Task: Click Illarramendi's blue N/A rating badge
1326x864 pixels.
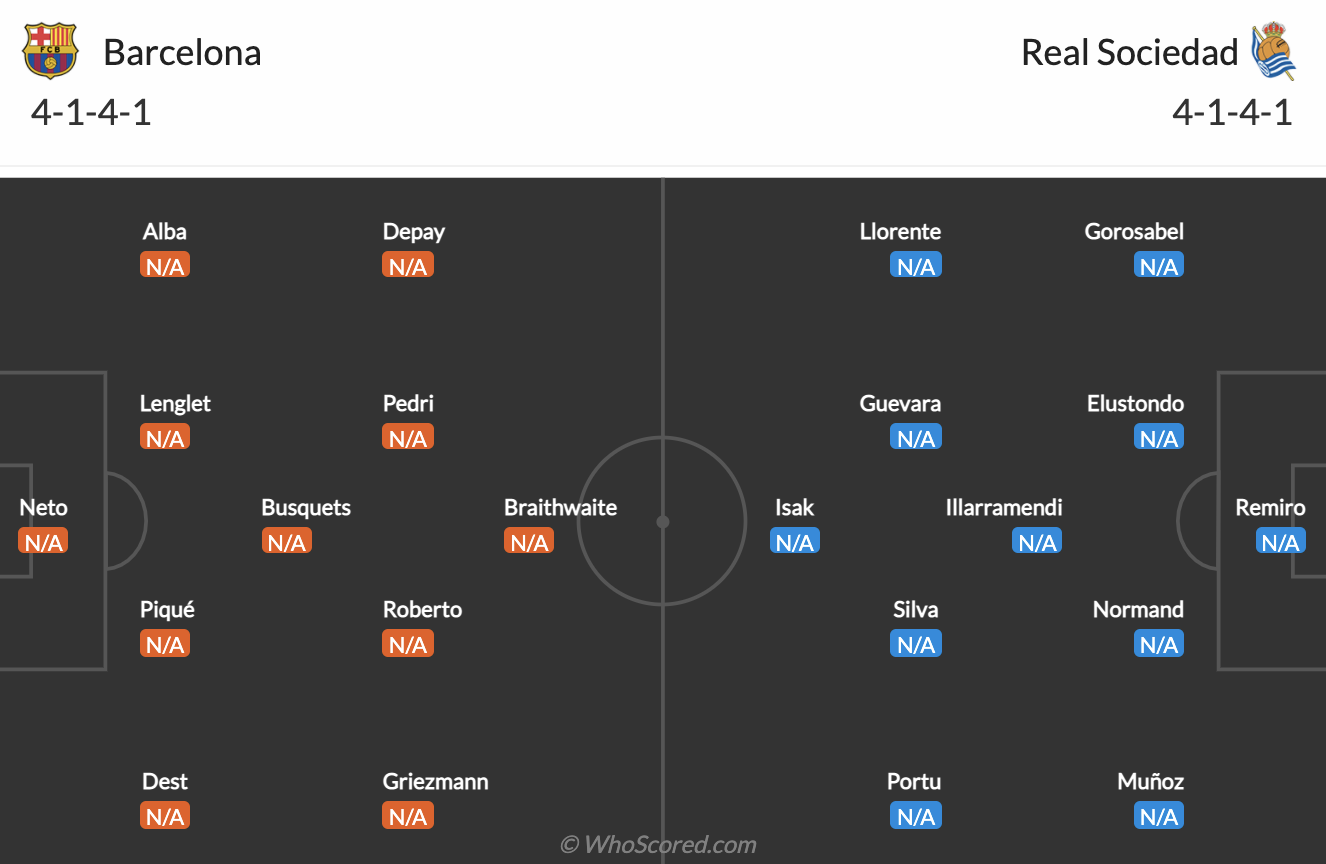Action: point(1037,542)
